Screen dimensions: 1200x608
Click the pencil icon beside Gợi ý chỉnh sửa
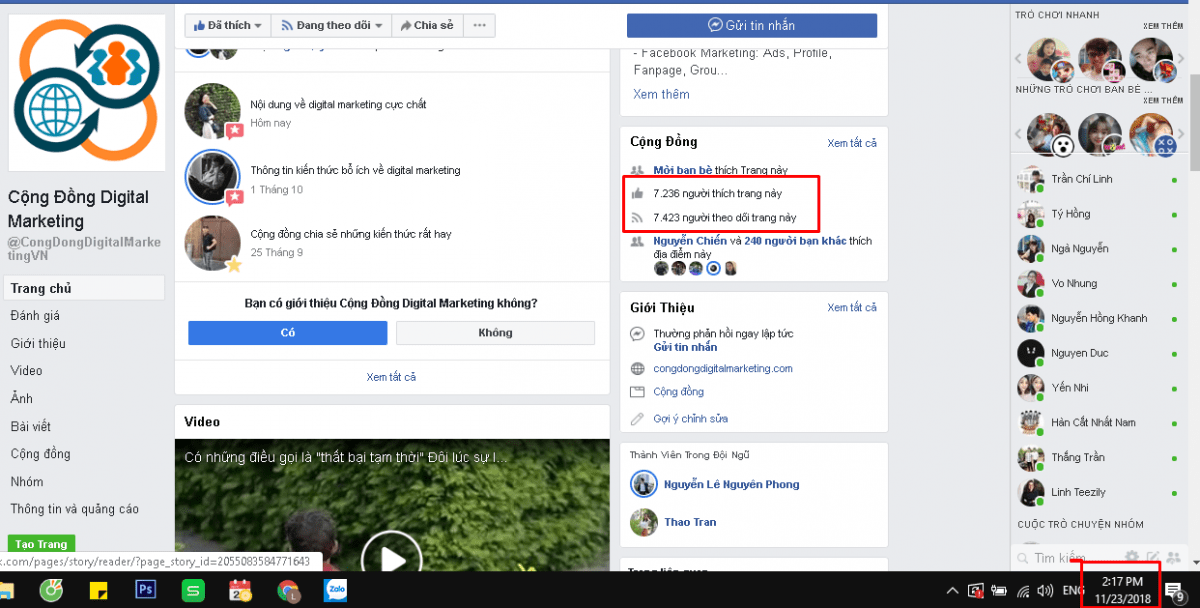[637, 418]
